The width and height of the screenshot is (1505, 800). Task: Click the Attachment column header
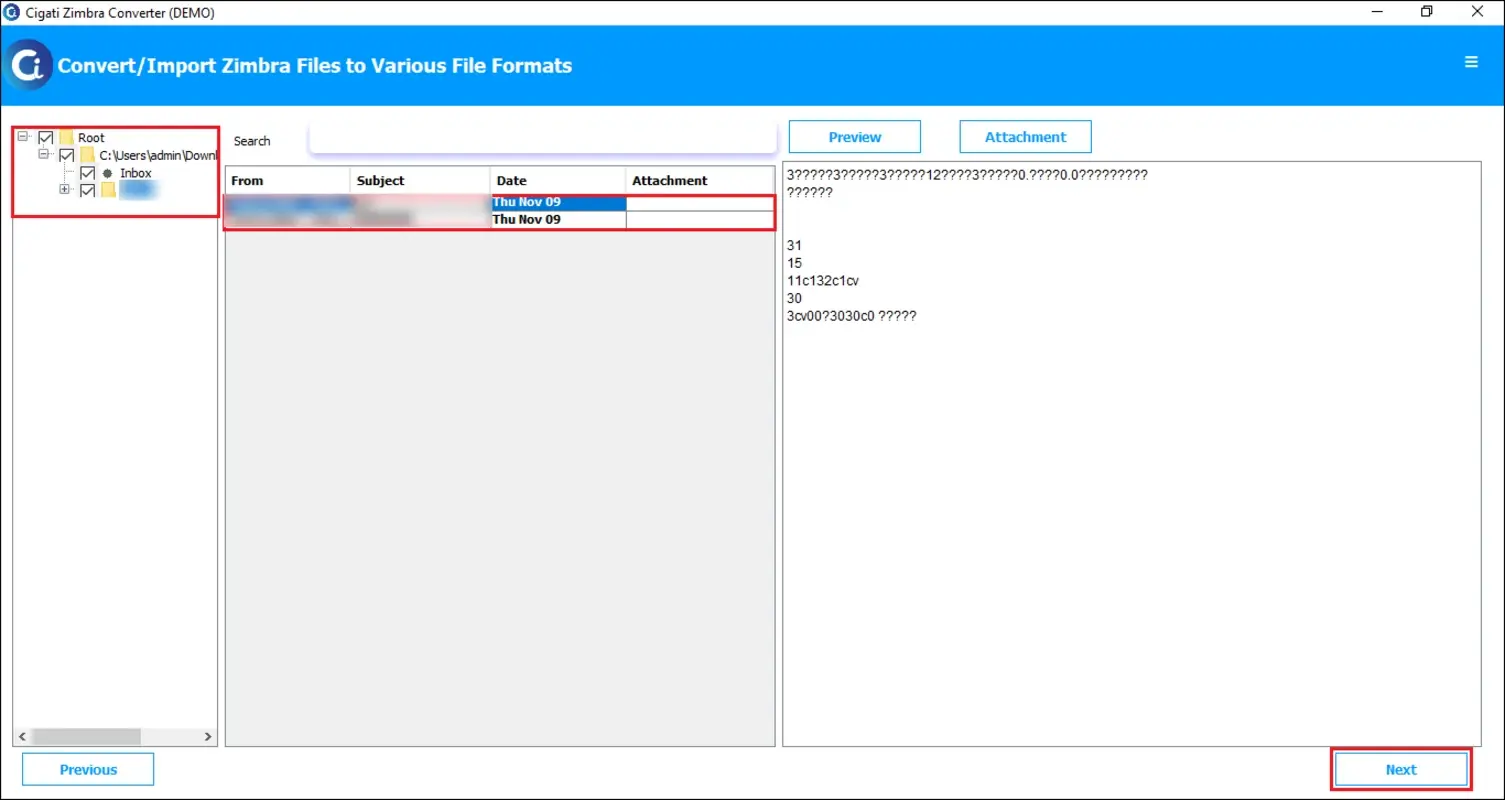coord(668,180)
